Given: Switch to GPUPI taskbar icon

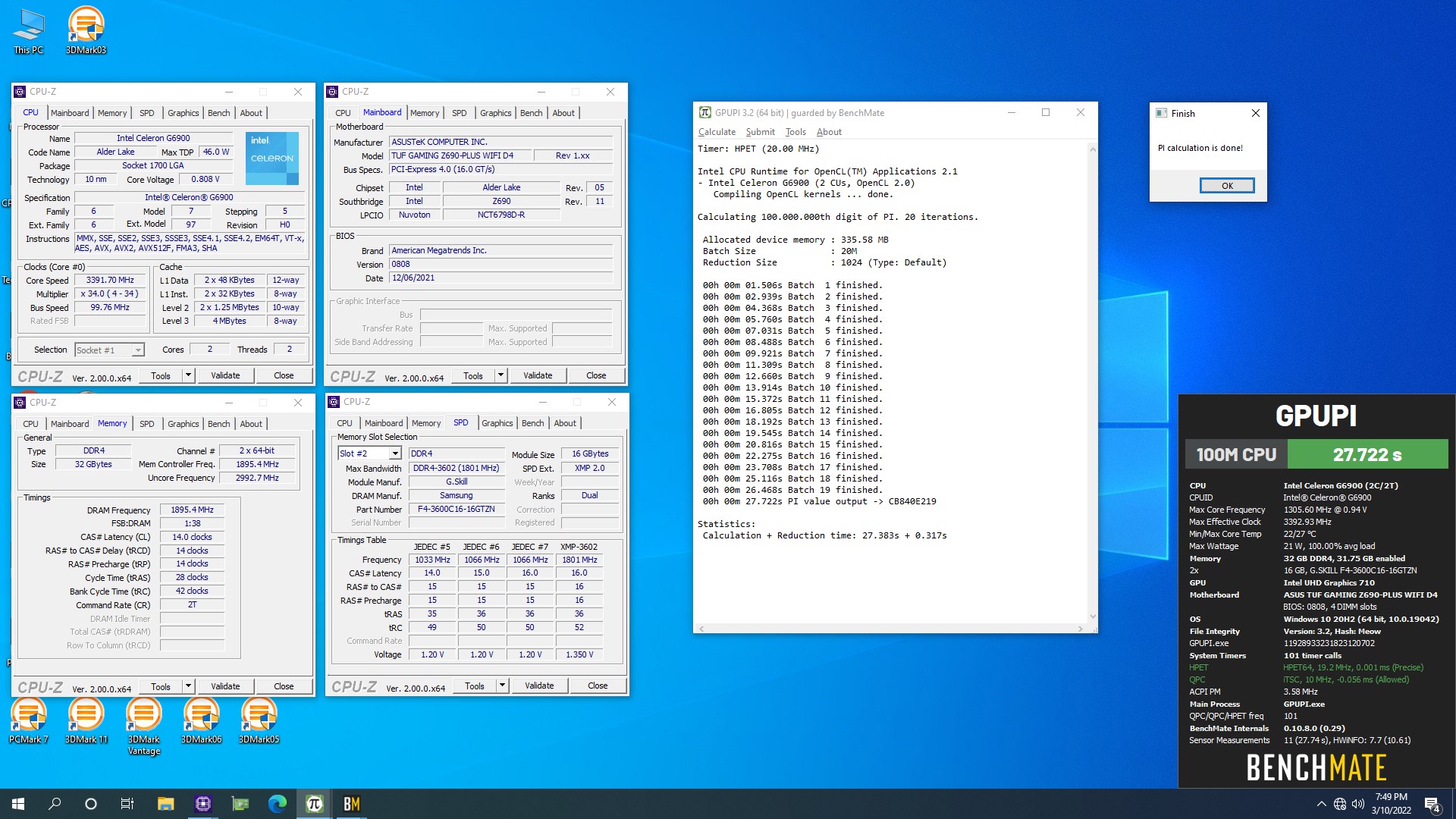Looking at the screenshot, I should pos(314,804).
